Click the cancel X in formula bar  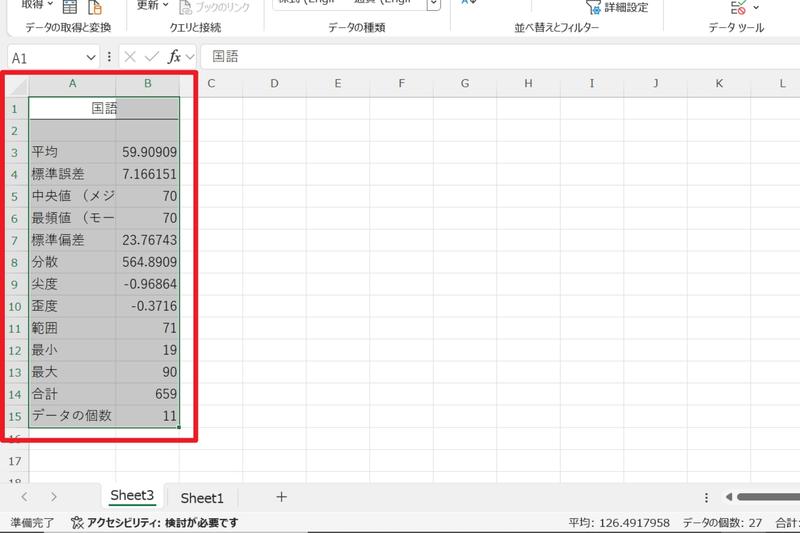(130, 57)
